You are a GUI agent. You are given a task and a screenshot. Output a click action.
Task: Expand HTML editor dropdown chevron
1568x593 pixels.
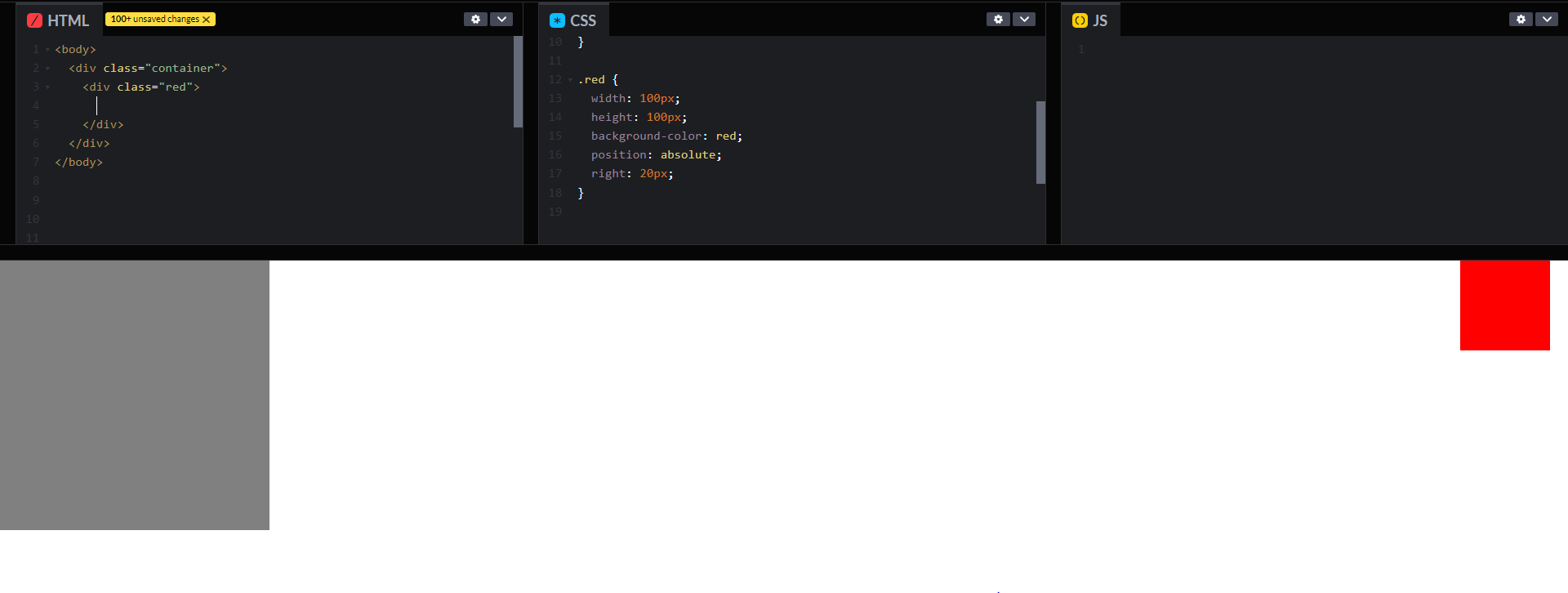click(x=501, y=19)
